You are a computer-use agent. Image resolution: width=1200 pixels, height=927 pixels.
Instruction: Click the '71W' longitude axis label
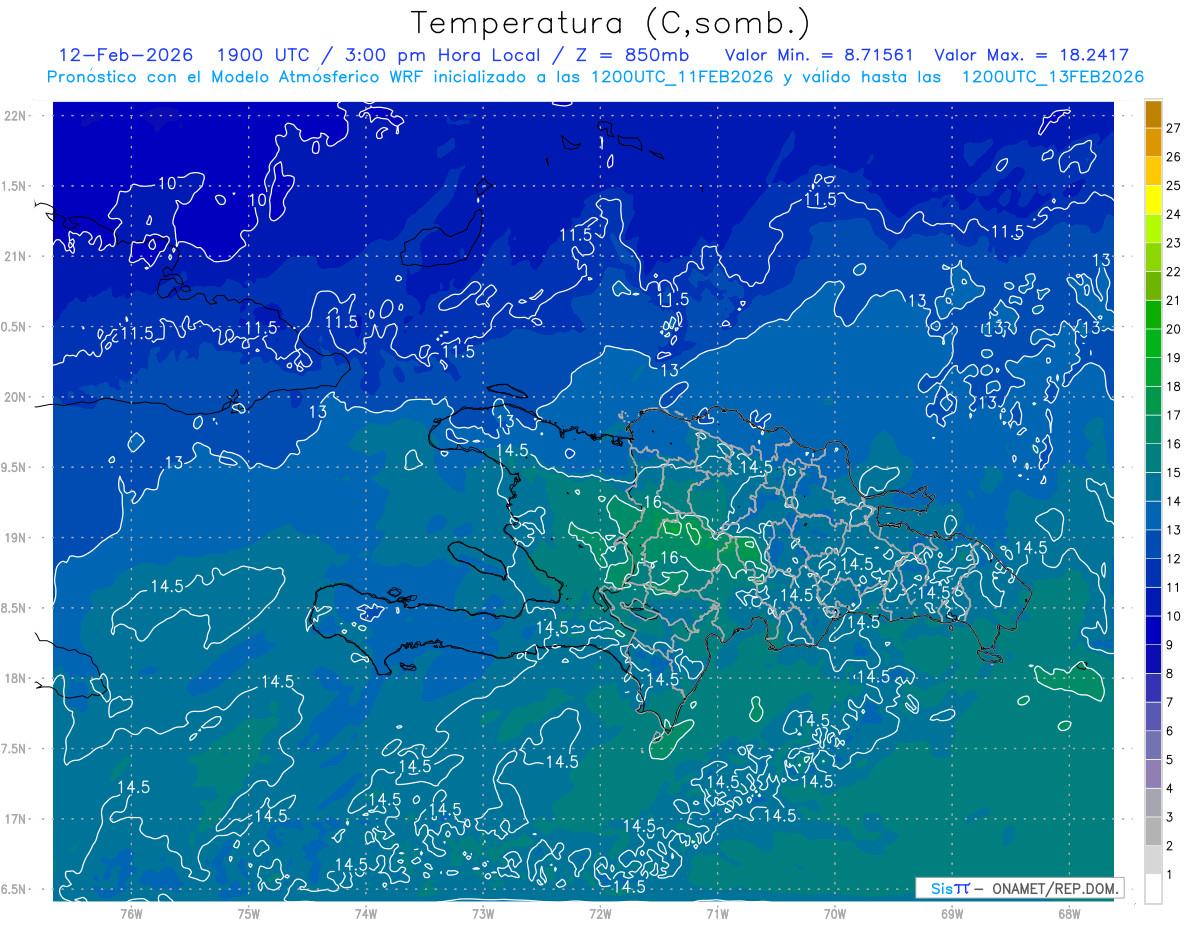pos(717,914)
